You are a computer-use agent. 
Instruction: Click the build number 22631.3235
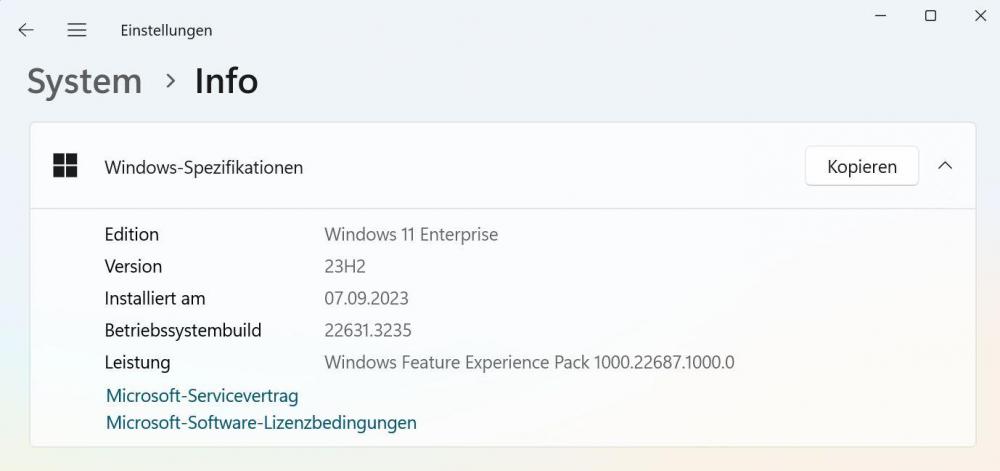point(368,330)
